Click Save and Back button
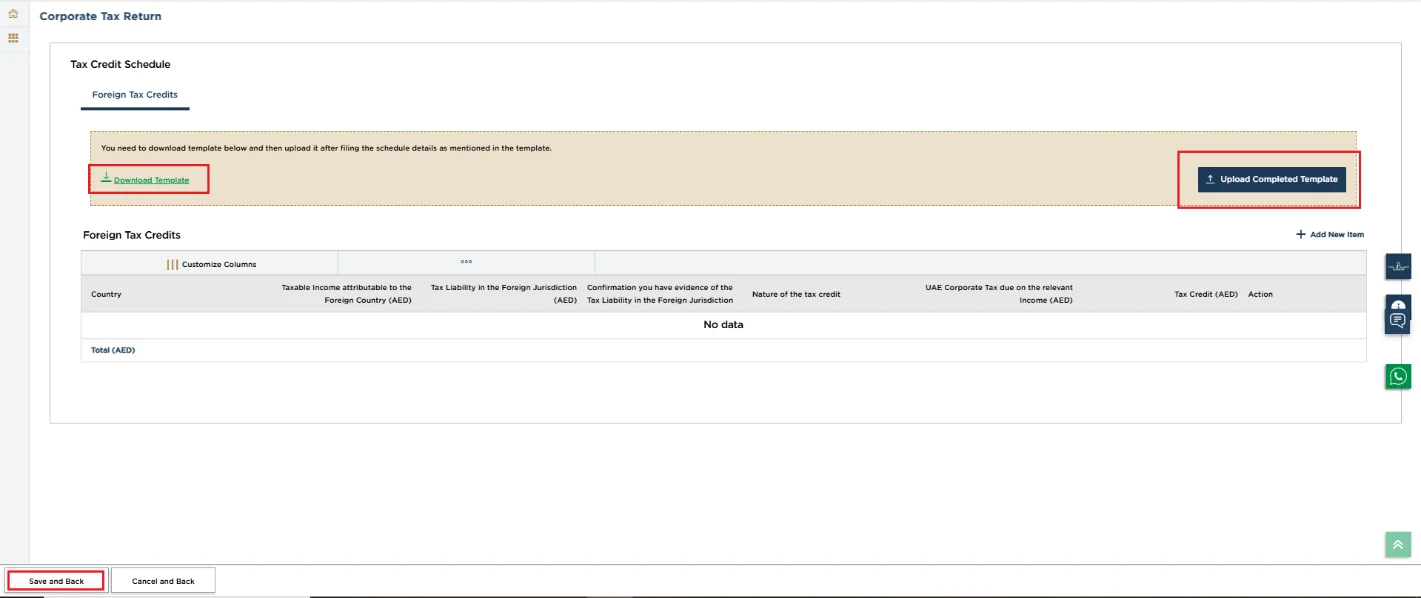 [x=56, y=581]
